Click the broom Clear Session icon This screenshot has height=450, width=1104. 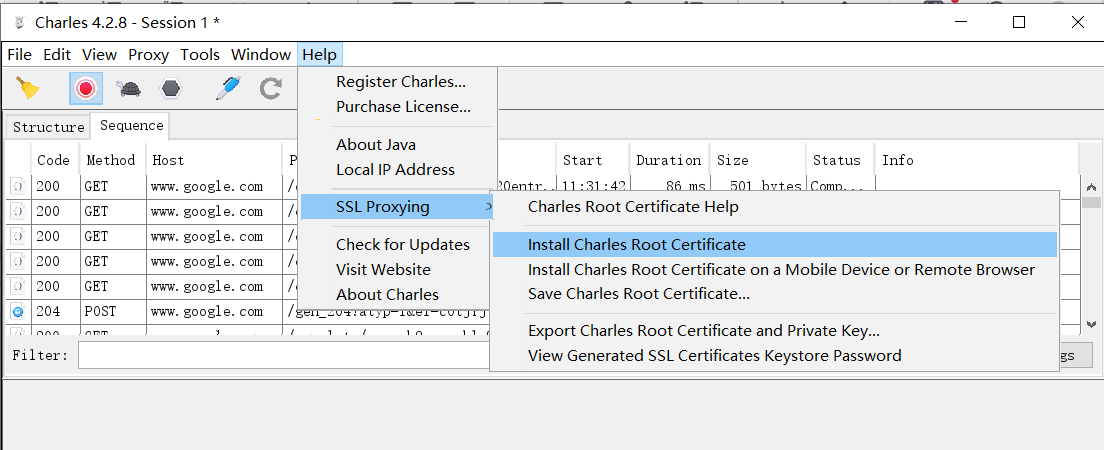click(27, 88)
